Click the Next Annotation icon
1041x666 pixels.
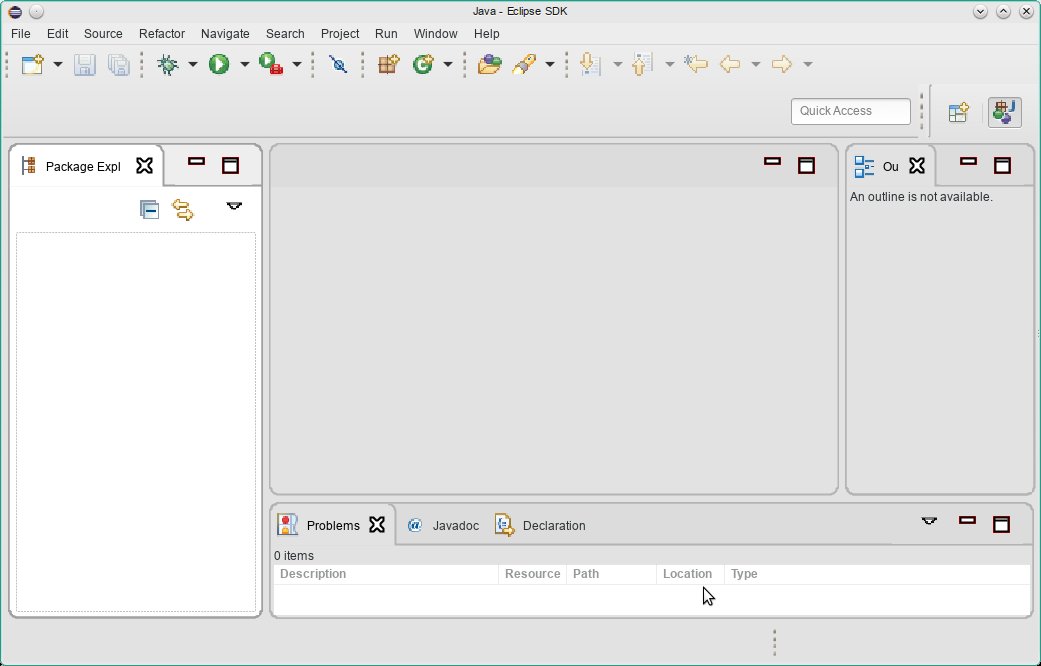[x=590, y=64]
